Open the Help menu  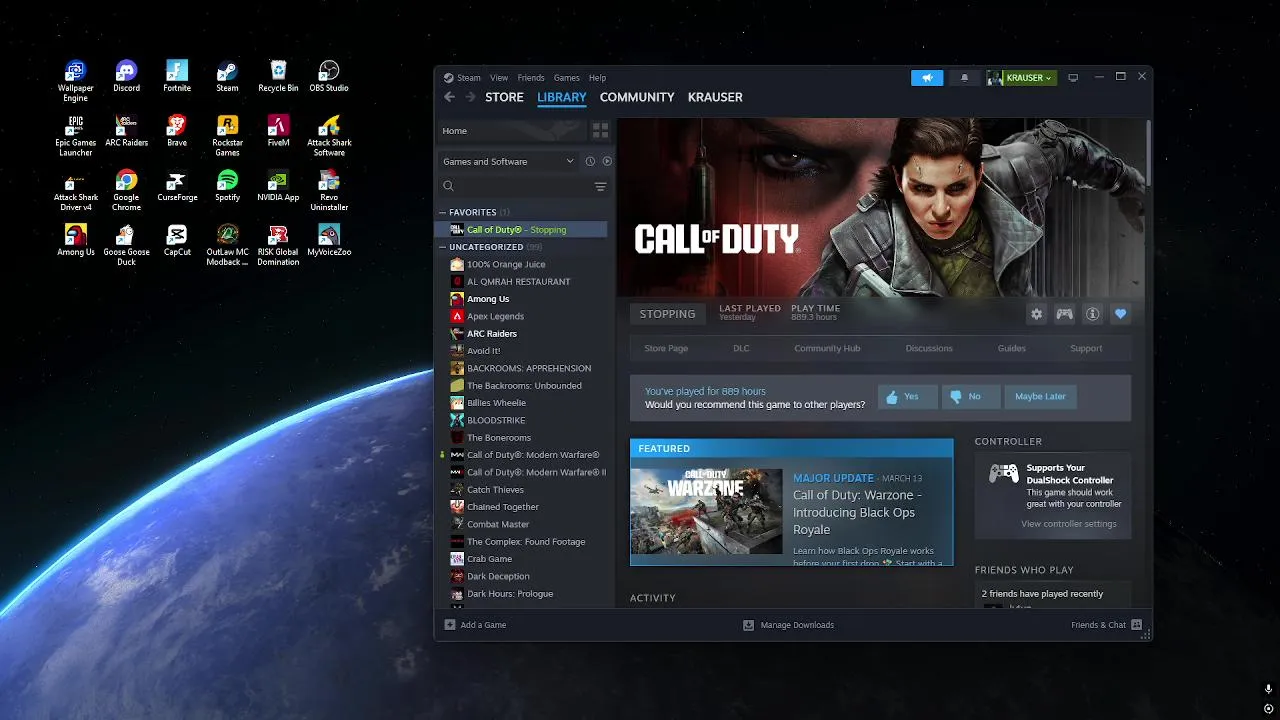point(597,78)
